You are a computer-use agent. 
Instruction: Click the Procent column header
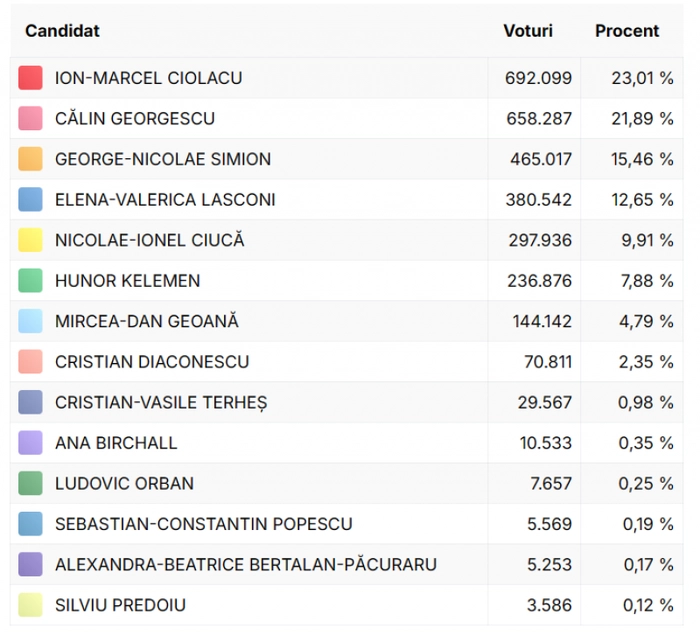627,31
